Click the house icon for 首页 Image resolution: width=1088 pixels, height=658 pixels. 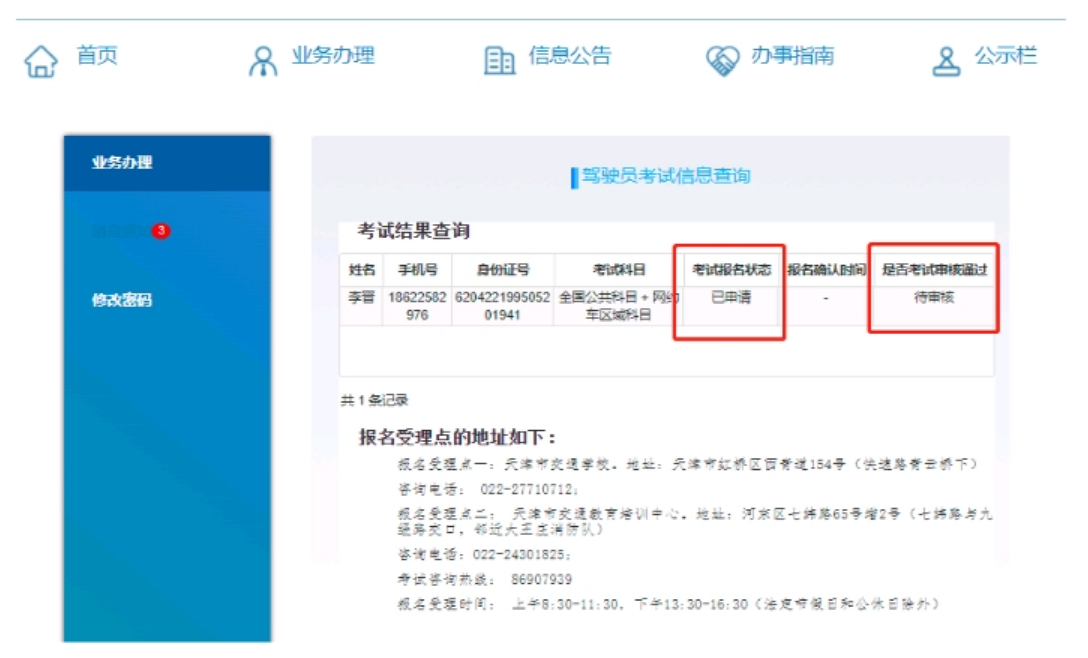(x=40, y=61)
